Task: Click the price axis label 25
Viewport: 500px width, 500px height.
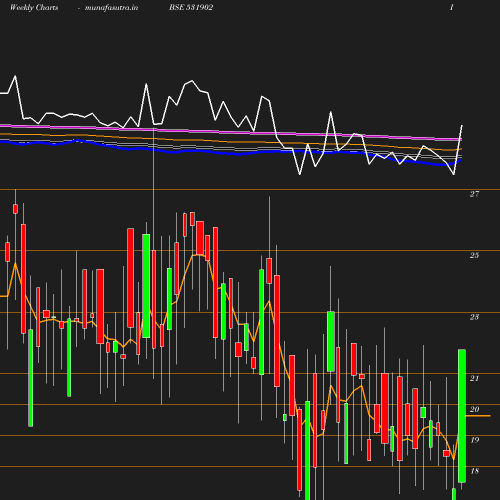Action: (474, 255)
